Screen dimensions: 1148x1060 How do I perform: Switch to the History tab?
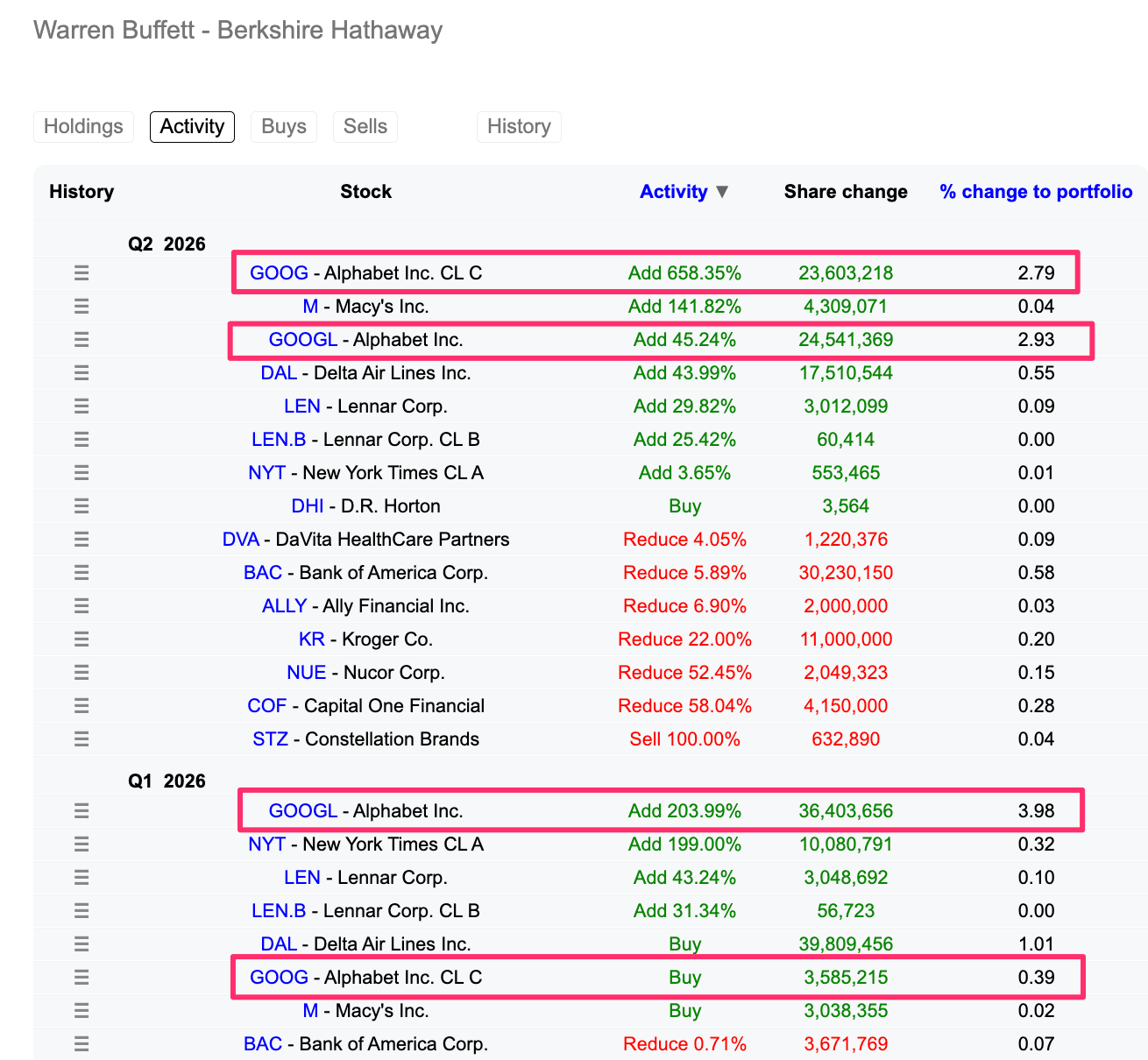519,126
